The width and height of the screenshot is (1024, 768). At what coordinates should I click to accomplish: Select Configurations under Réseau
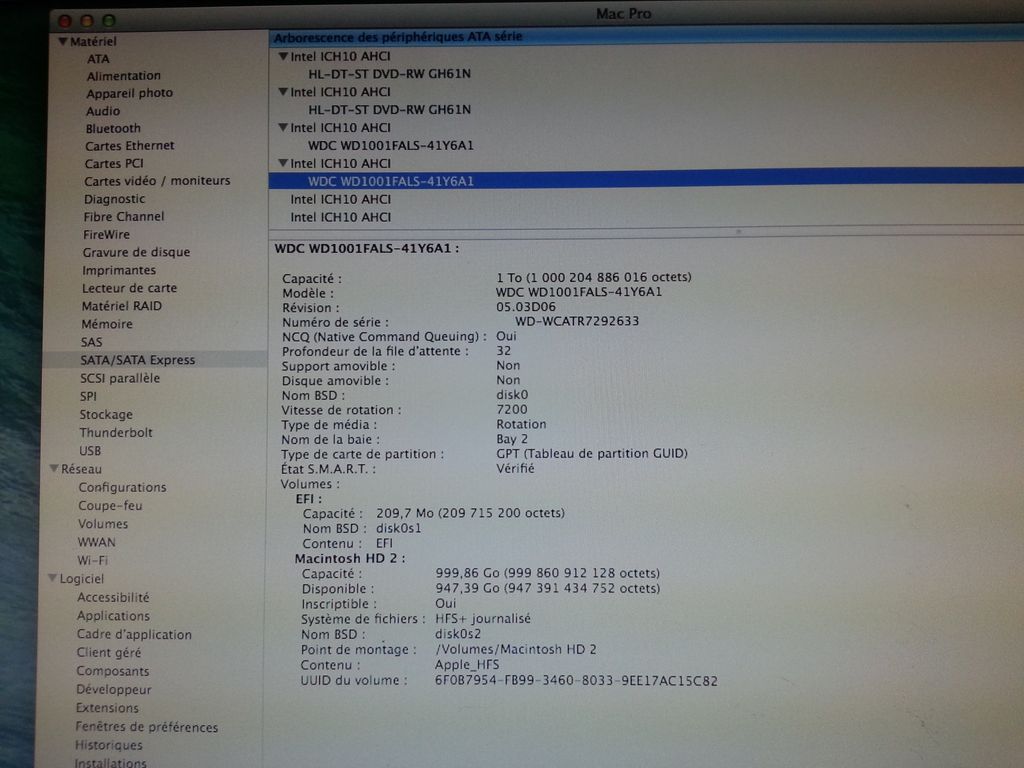coord(122,487)
